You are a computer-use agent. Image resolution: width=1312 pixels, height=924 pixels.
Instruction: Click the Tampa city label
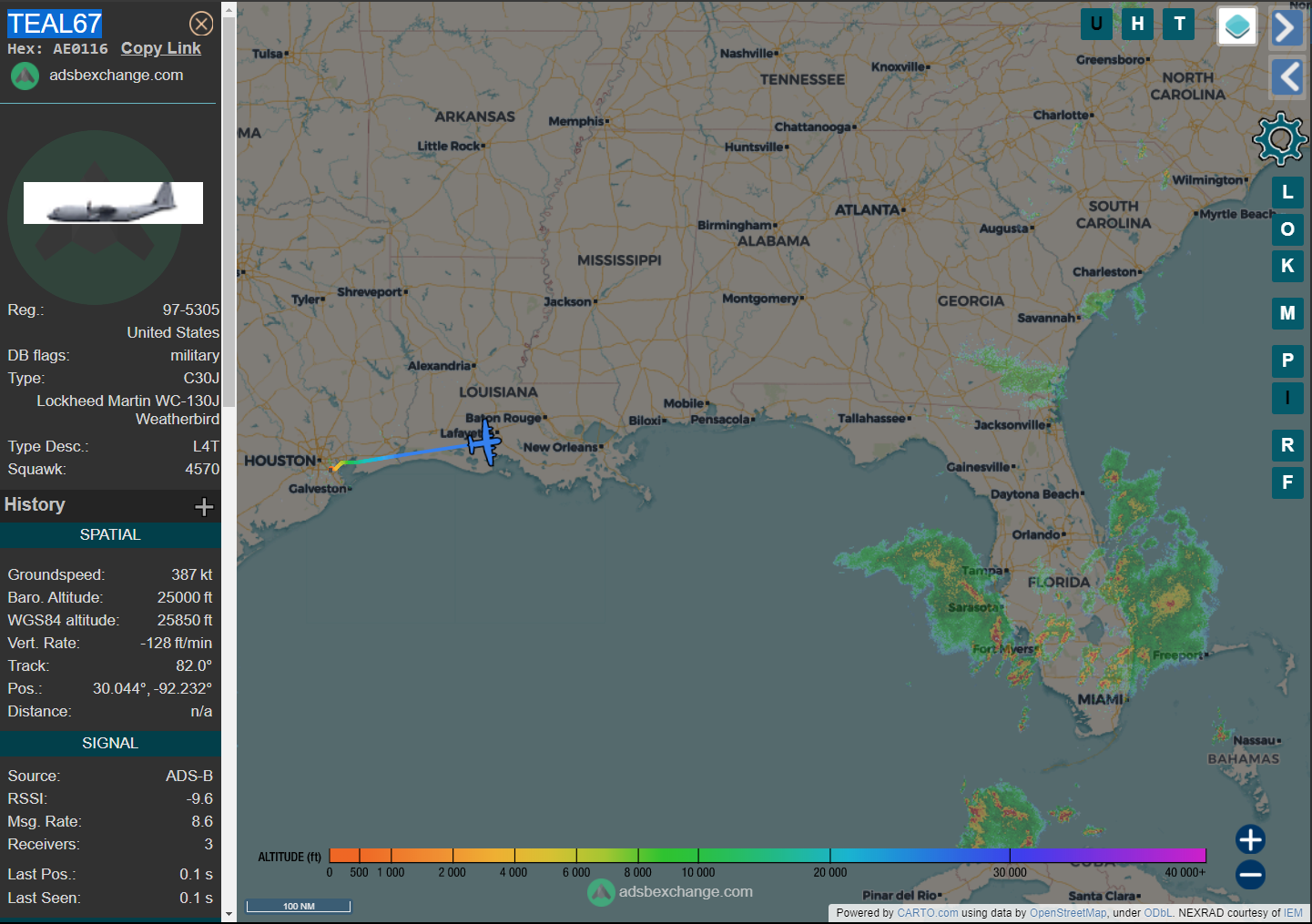pos(981,571)
